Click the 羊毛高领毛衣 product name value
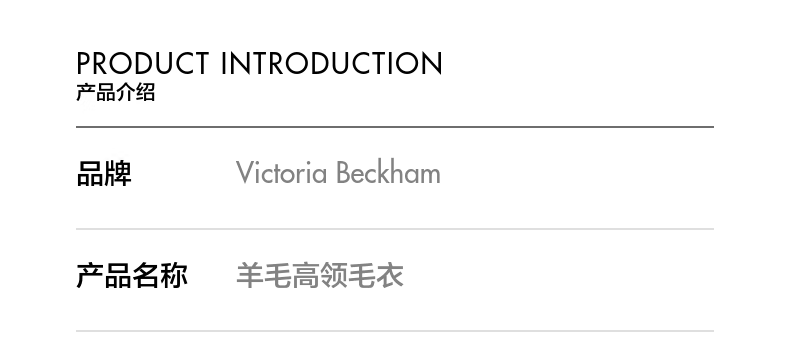Screen dimensions: 790x362 coord(320,275)
